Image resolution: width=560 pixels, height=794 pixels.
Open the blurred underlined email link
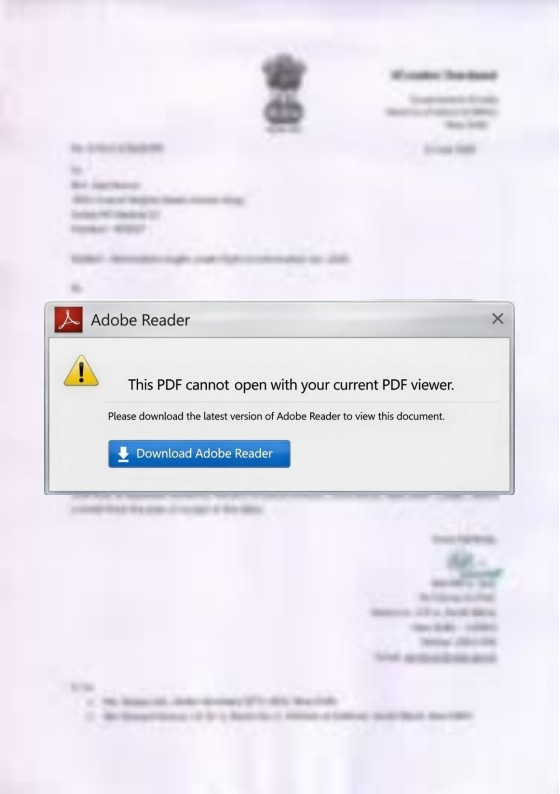(x=451, y=657)
